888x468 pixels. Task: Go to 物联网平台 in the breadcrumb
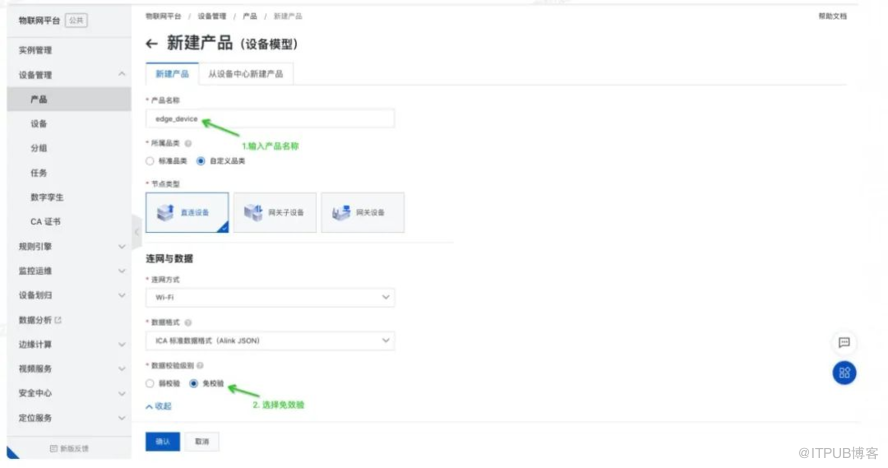(x=163, y=16)
